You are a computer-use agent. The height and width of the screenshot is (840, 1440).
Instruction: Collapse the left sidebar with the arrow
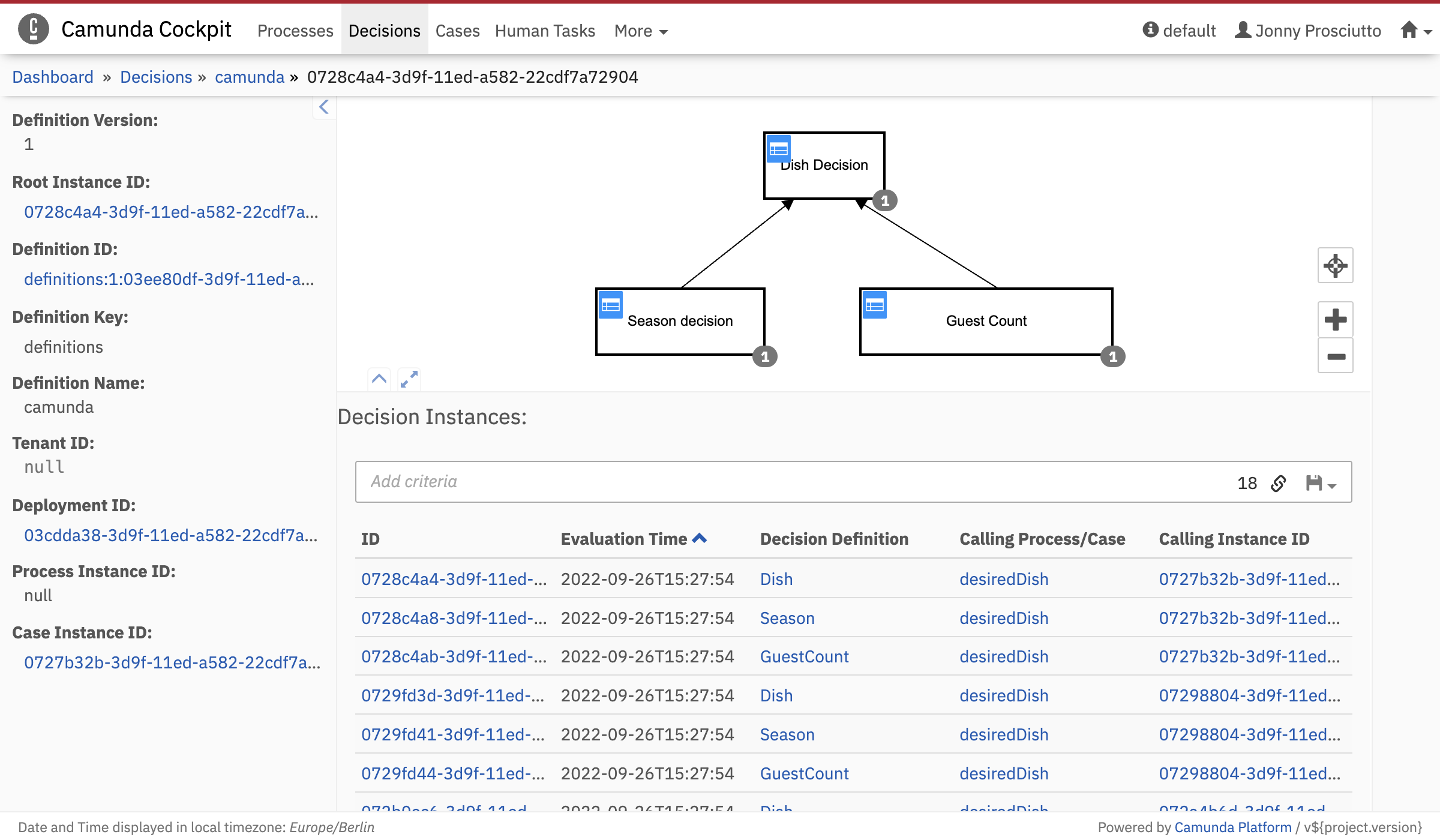click(x=324, y=107)
